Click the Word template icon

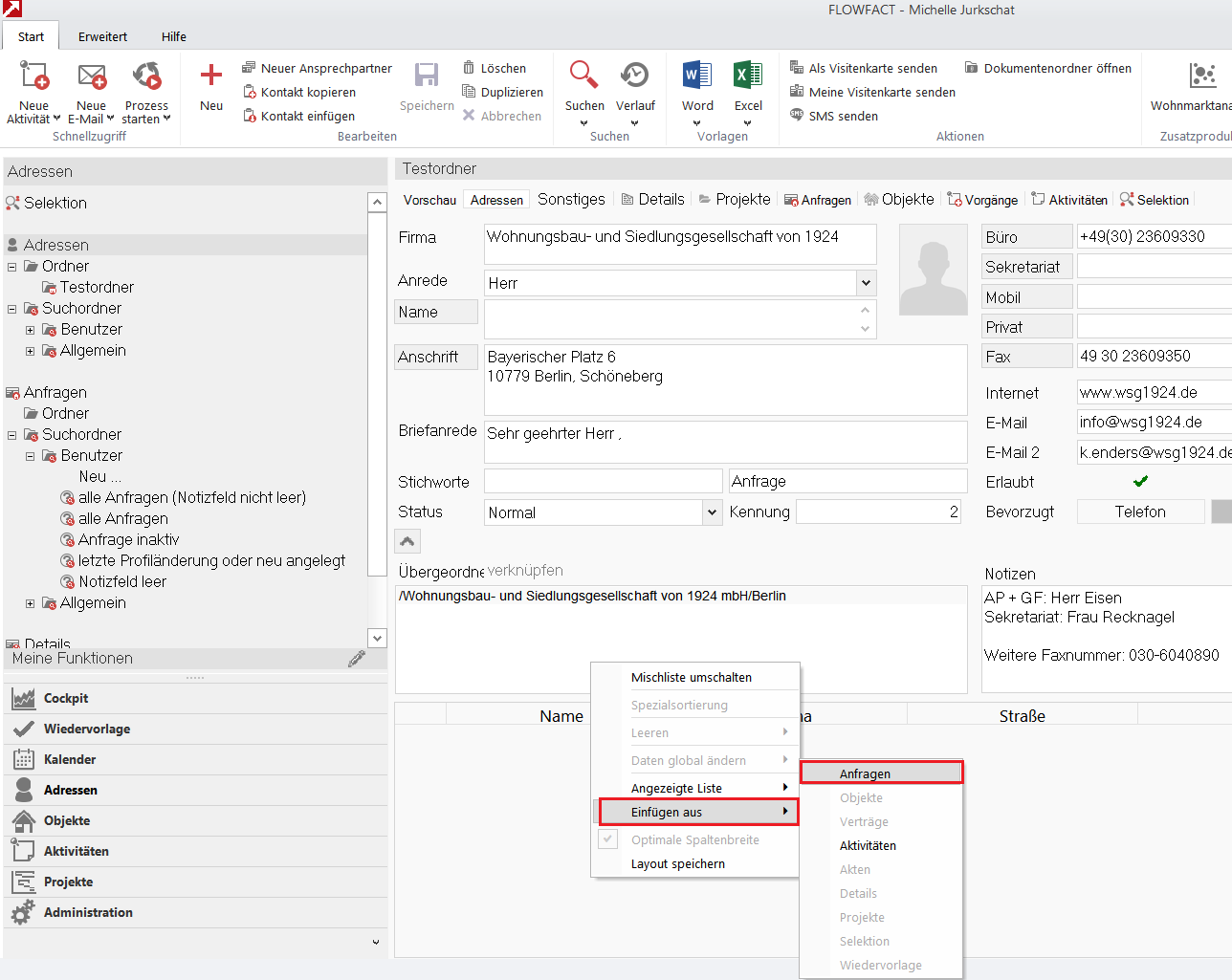(x=697, y=76)
